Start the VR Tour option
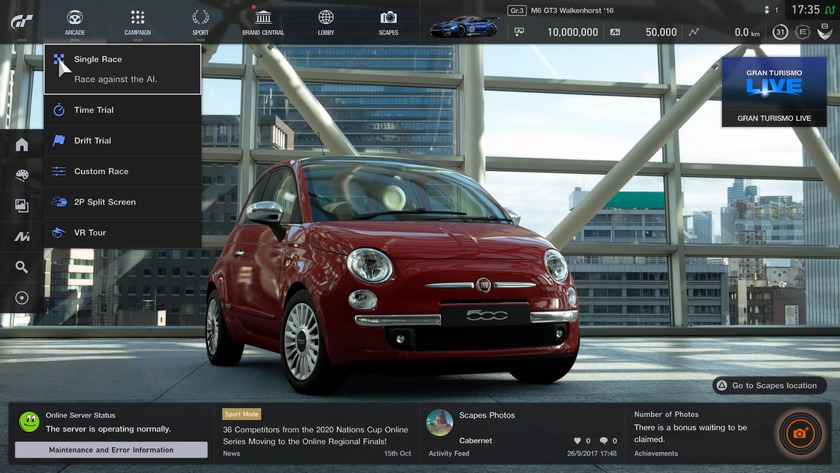Image resolution: width=840 pixels, height=473 pixels. [123, 232]
